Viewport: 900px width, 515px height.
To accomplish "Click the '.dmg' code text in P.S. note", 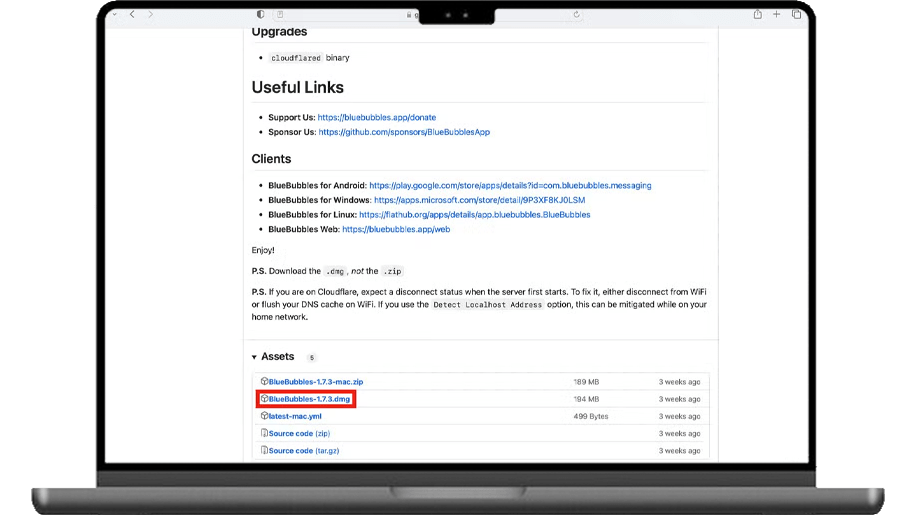I will (335, 272).
